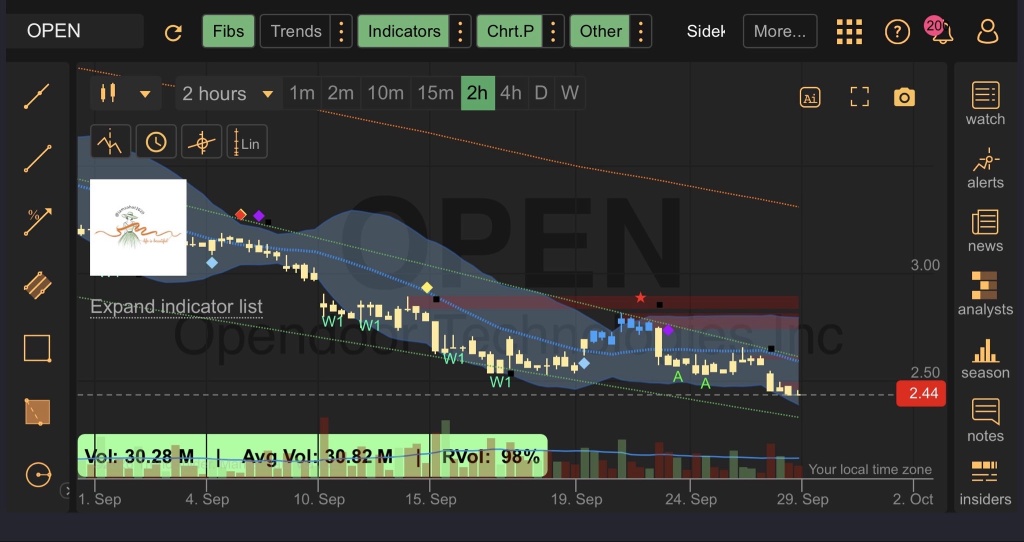Open notifications bell with 20 badge
Image resolution: width=1024 pixels, height=542 pixels.
tap(940, 30)
